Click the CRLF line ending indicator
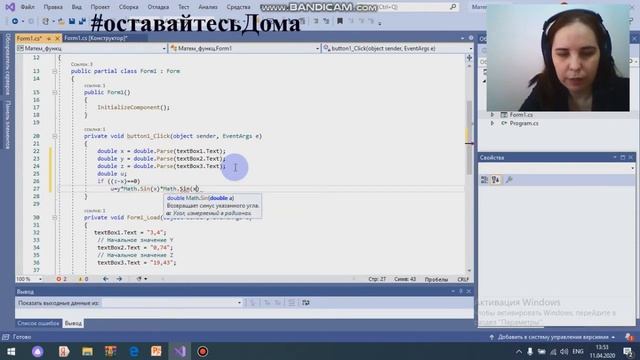The width and height of the screenshot is (640, 360). 463,279
